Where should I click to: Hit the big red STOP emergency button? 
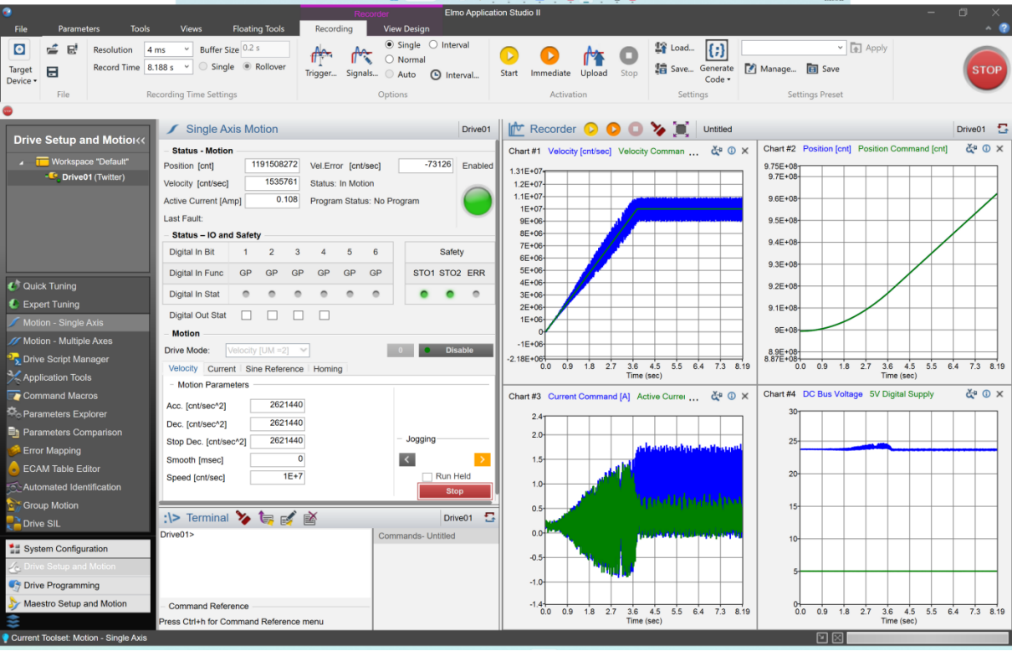coord(986,70)
